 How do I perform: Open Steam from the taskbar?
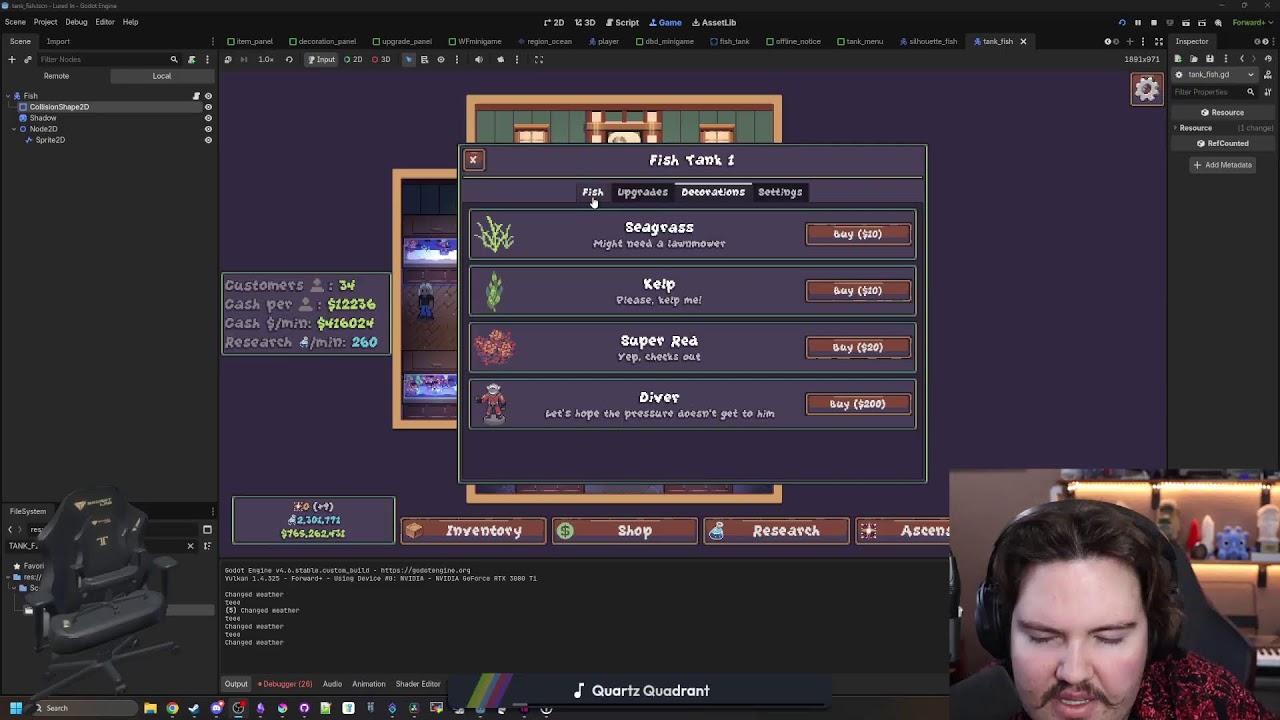(x=194, y=708)
